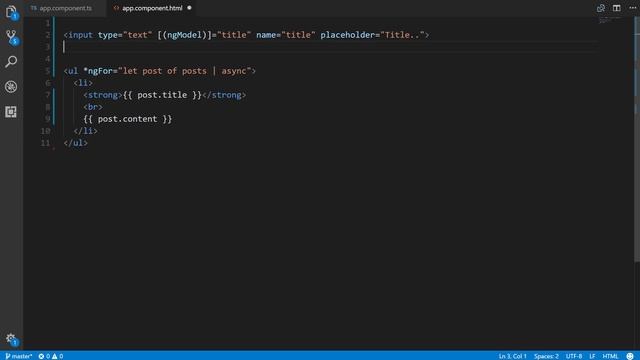Click line number 11 in gutter
The width and height of the screenshot is (640, 360).
45,143
